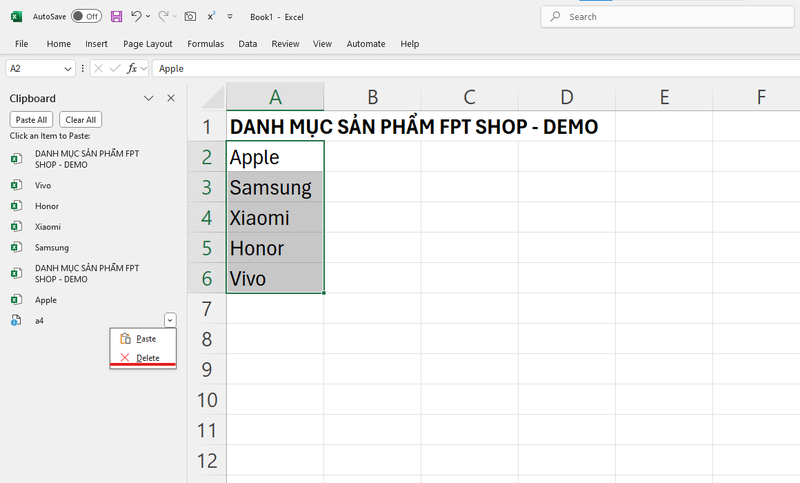Select Apple clipboard item
This screenshot has width=800, height=483.
click(x=93, y=300)
